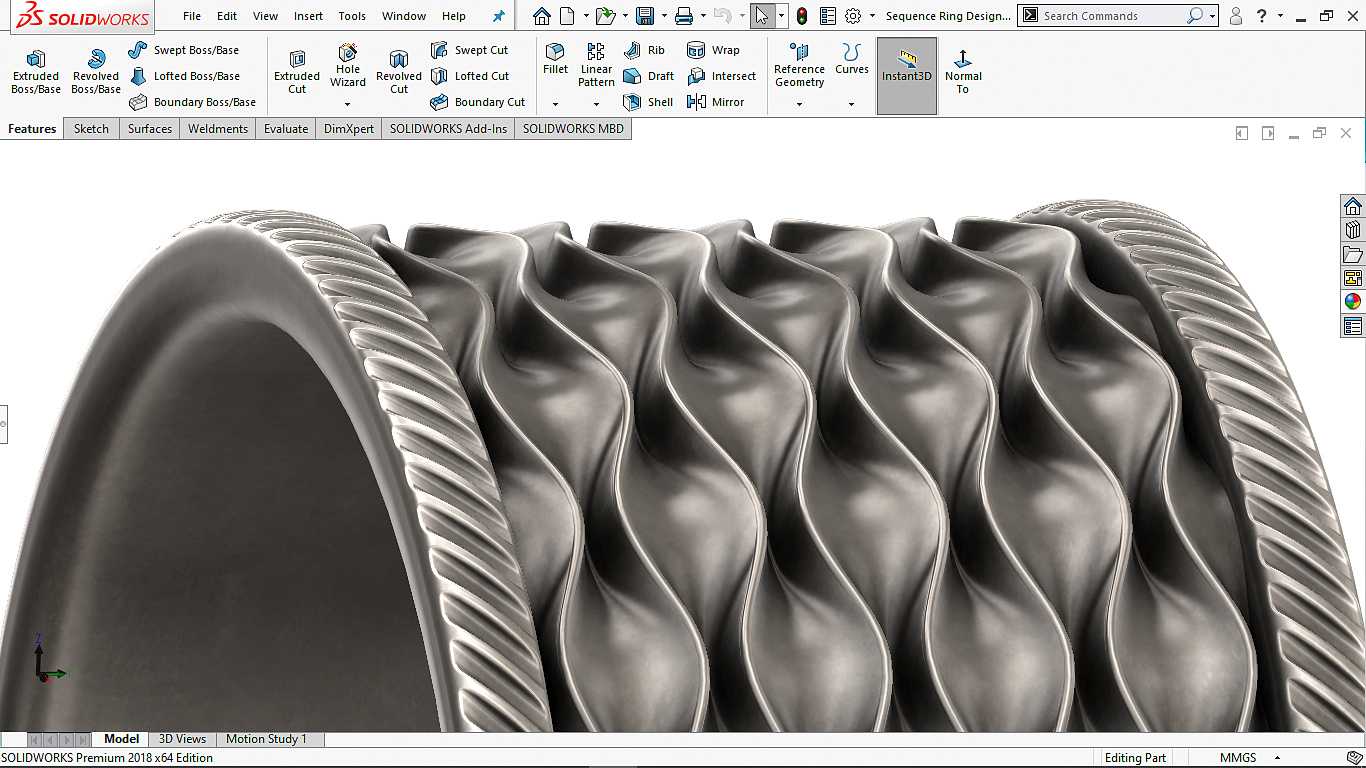This screenshot has height=768, width=1366.
Task: Open SOLIDWORKS Resources task pane tab
Action: click(1353, 206)
